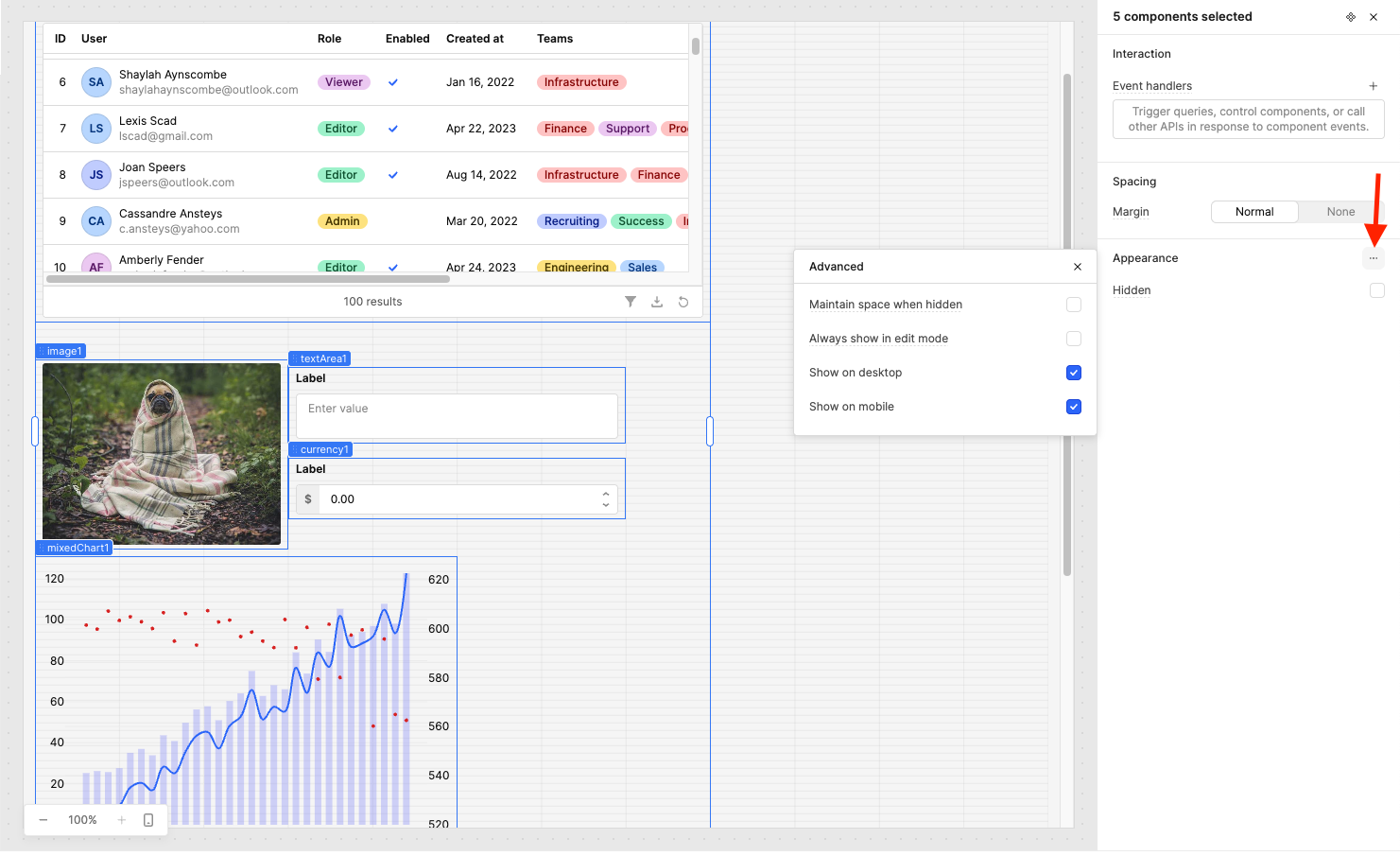The image size is (1400, 856).
Task: Click the Recruiting team tag
Action: pos(572,221)
